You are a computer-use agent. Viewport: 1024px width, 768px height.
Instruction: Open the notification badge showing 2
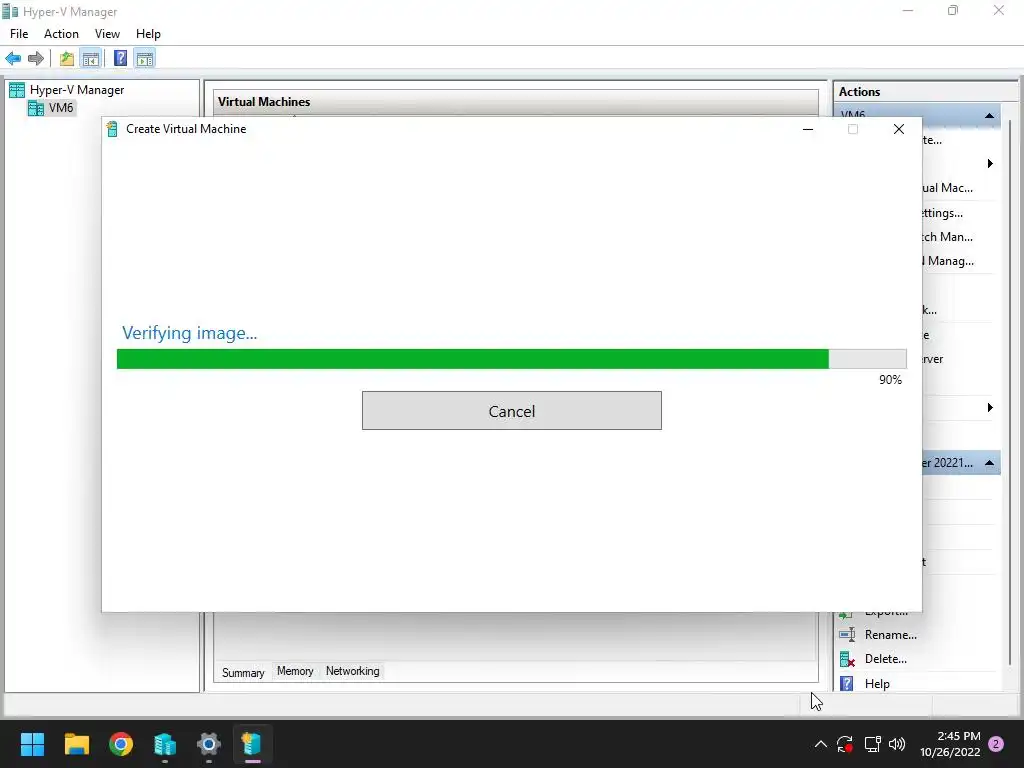(996, 744)
